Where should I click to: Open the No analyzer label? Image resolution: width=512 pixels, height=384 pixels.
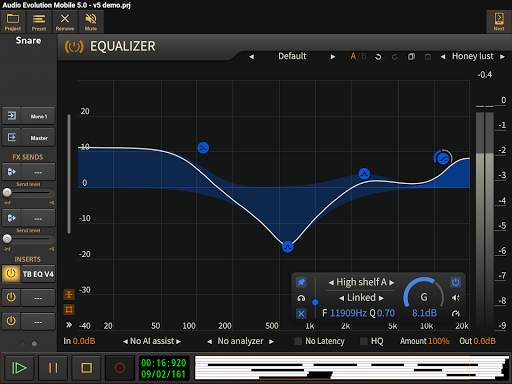coord(240,341)
